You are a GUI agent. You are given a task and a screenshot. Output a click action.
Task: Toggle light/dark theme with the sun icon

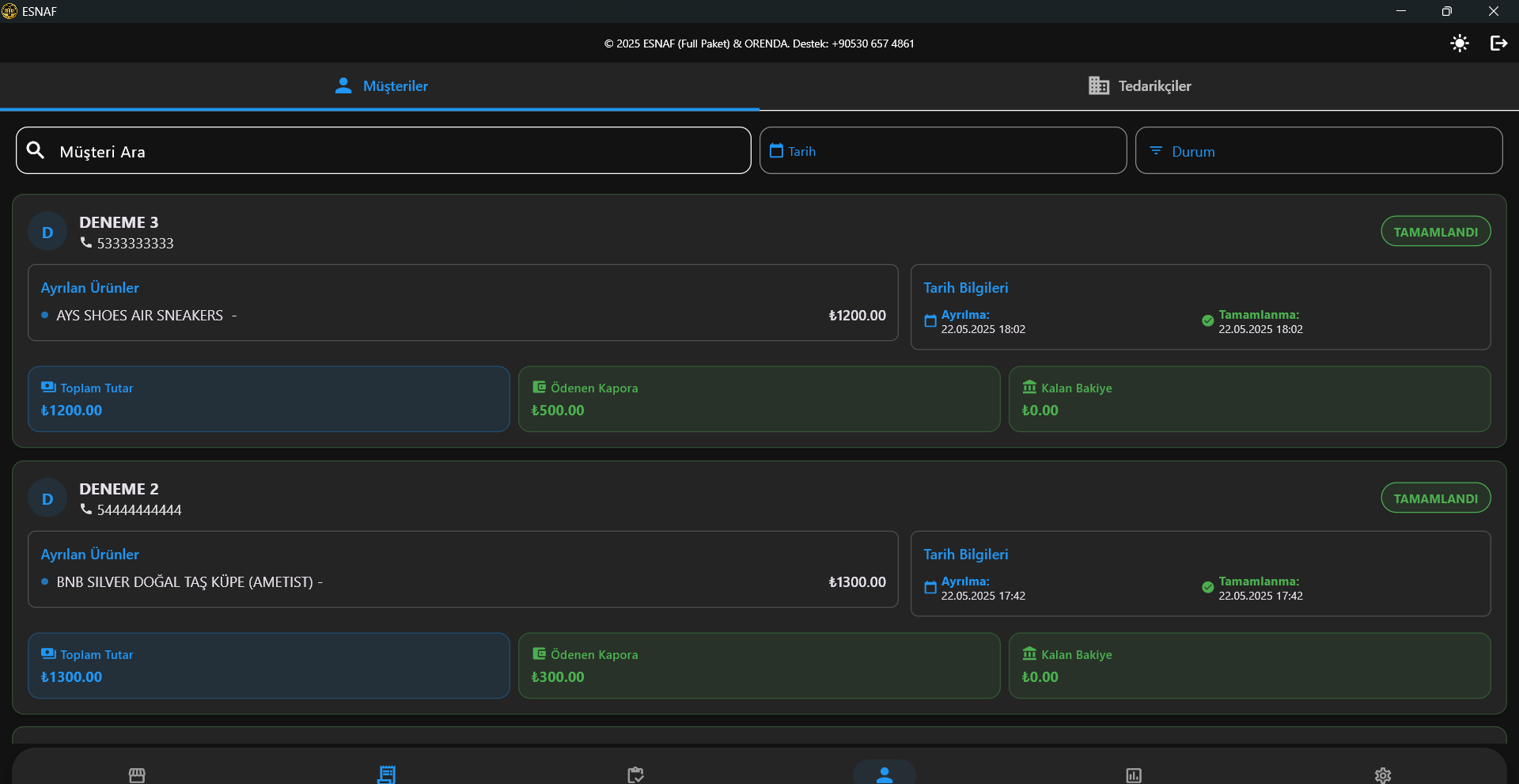[1460, 44]
